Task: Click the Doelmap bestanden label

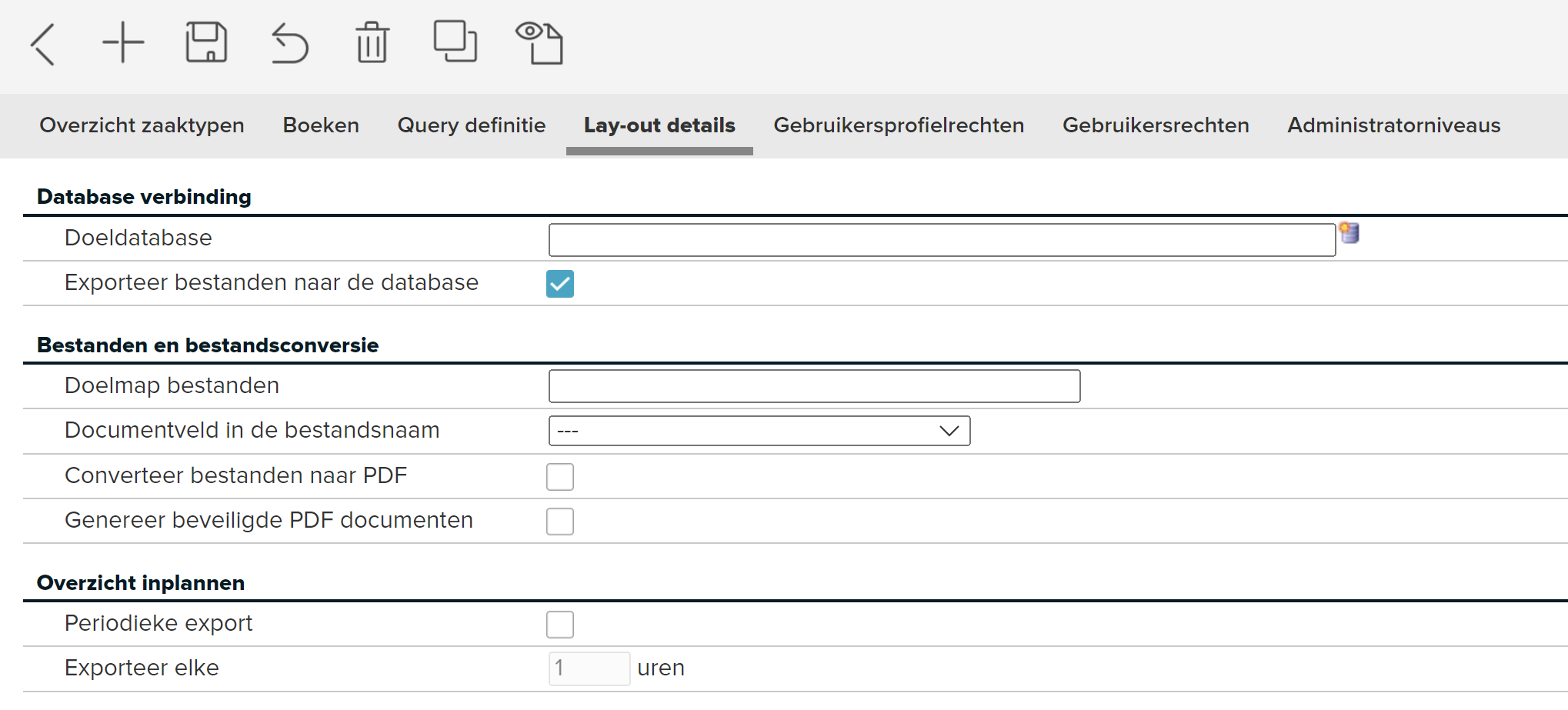Action: click(172, 385)
